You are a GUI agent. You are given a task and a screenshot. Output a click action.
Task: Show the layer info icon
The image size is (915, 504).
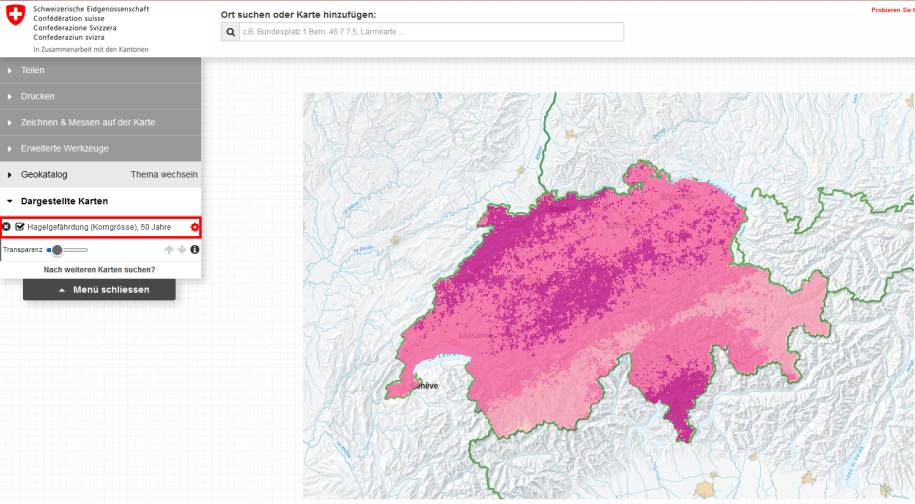[195, 250]
